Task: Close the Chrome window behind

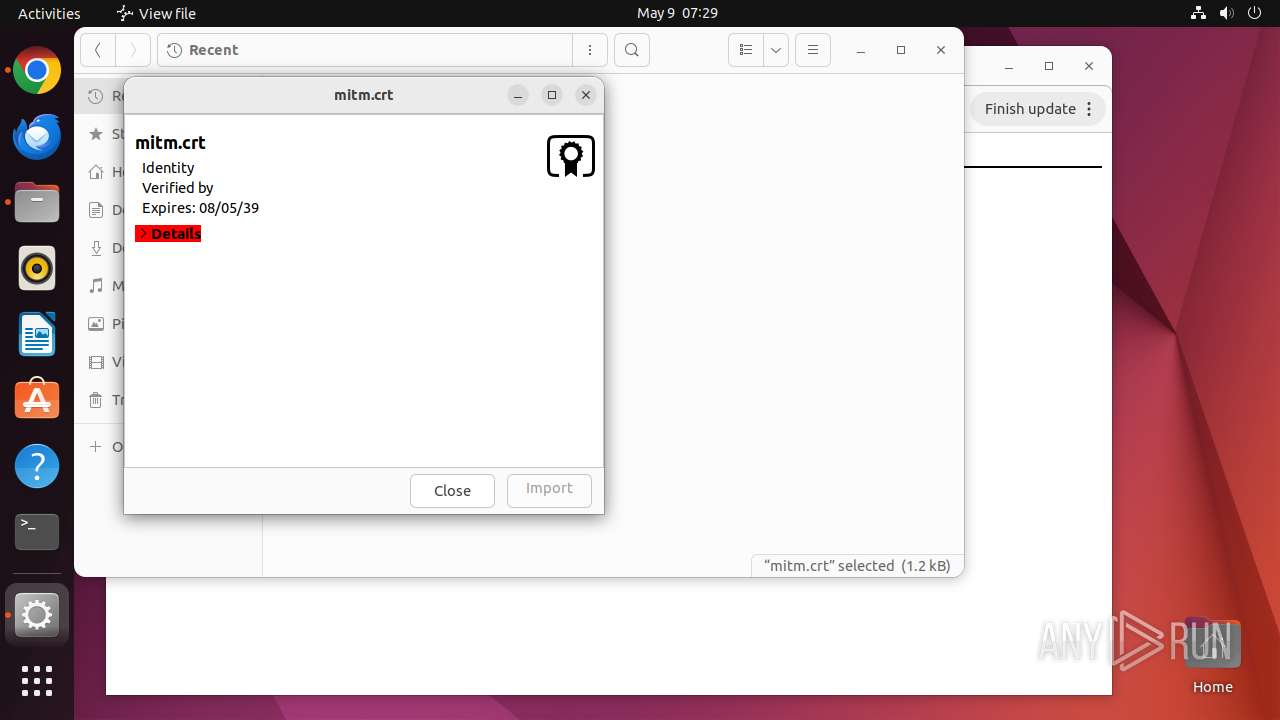Action: [x=1089, y=66]
